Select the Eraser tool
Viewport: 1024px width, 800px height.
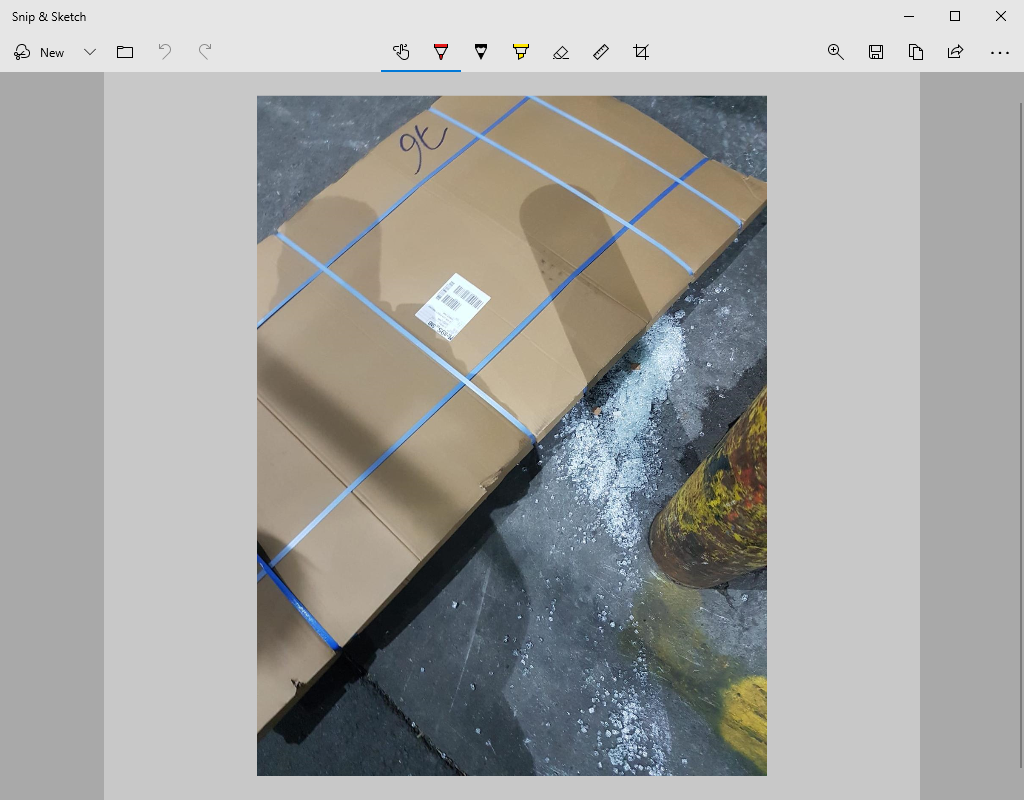pyautogui.click(x=561, y=52)
